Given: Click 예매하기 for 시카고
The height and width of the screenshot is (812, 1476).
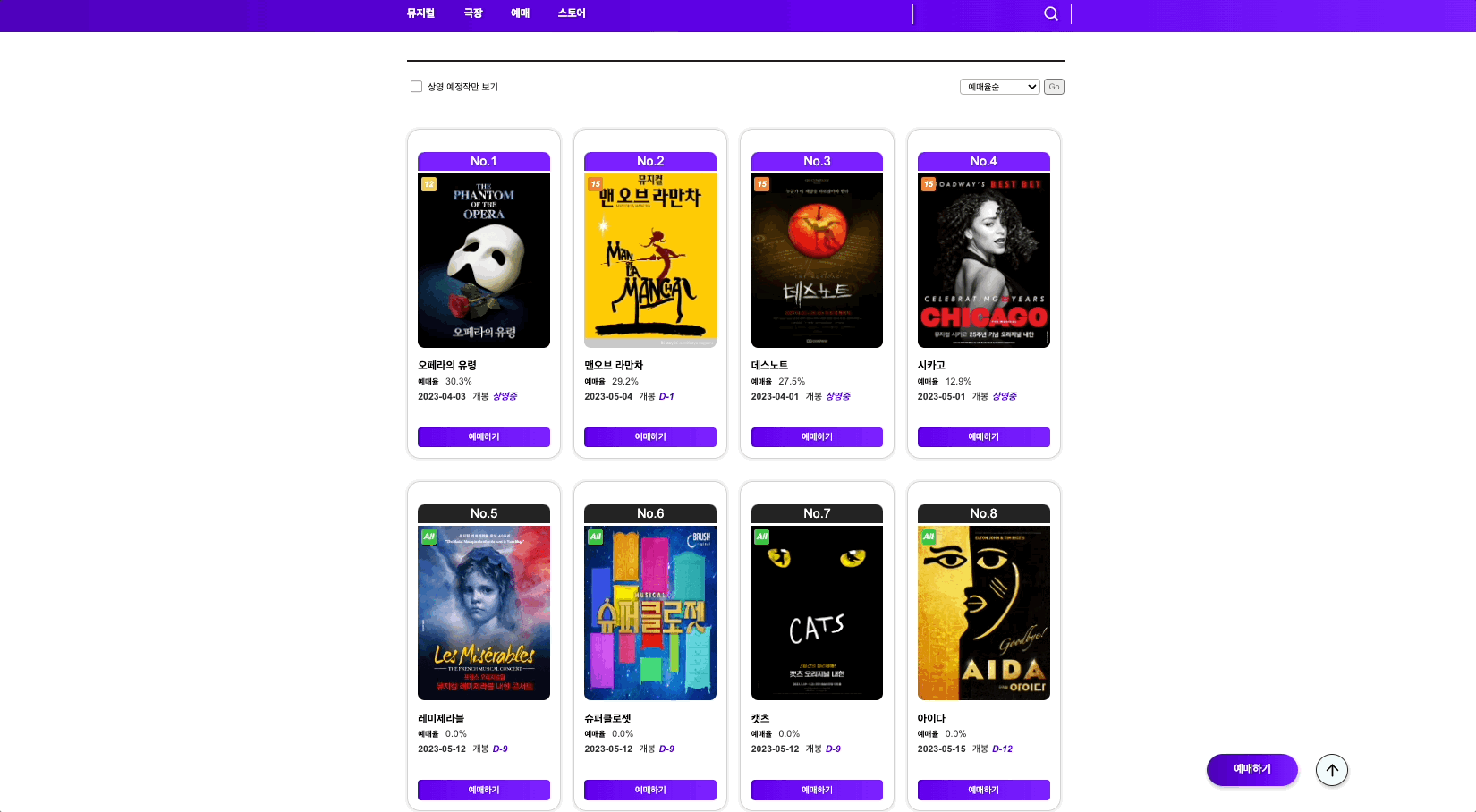Looking at the screenshot, I should (983, 437).
